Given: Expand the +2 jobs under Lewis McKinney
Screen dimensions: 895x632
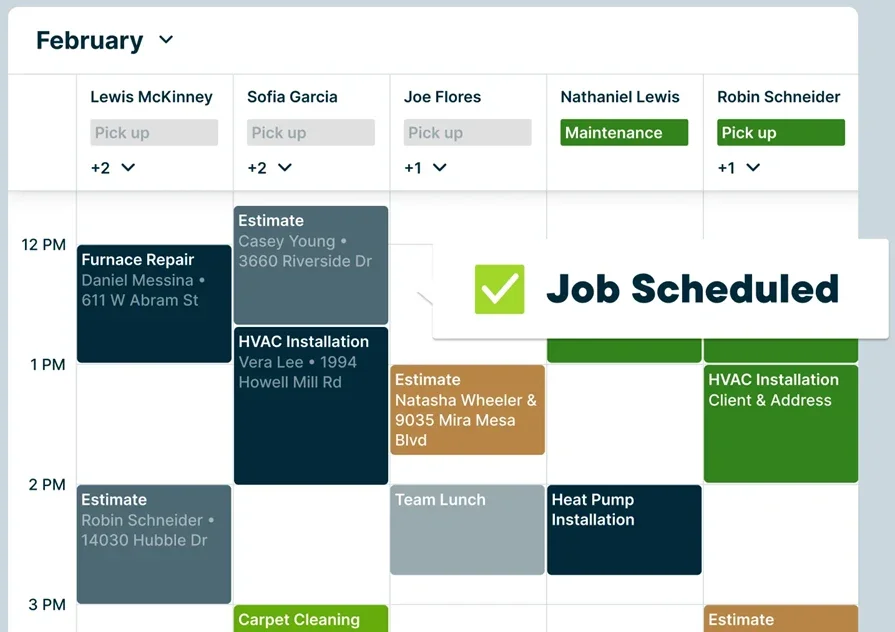Looking at the screenshot, I should click(111, 168).
